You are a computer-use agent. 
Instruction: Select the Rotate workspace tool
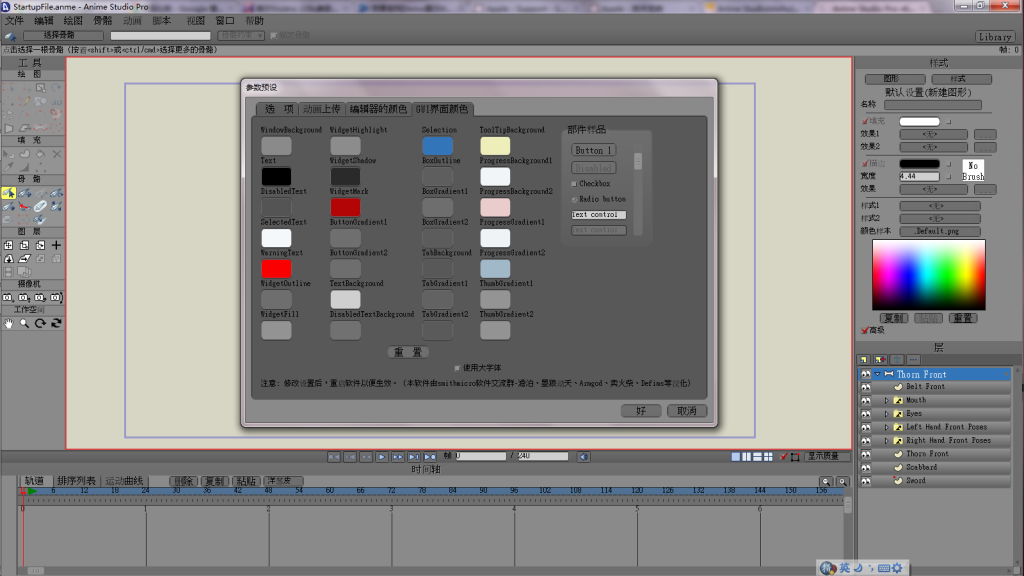[40, 323]
